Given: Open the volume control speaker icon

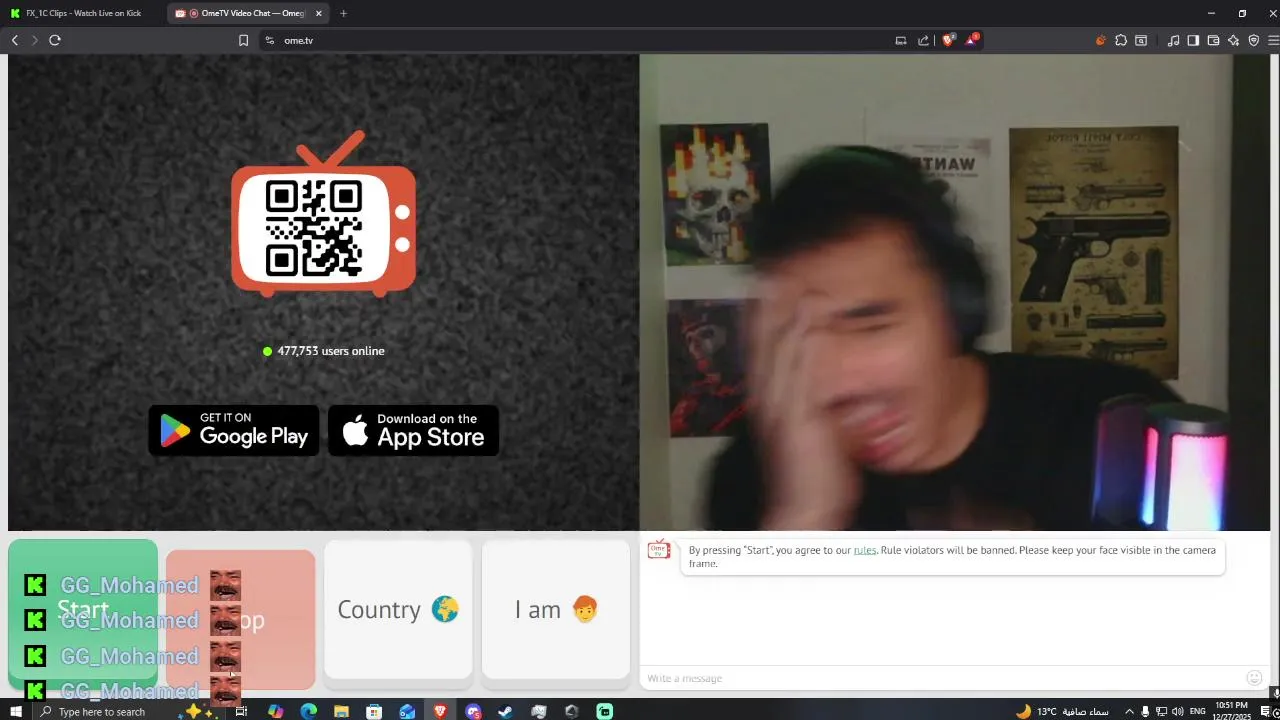Looking at the screenshot, I should click(1177, 711).
